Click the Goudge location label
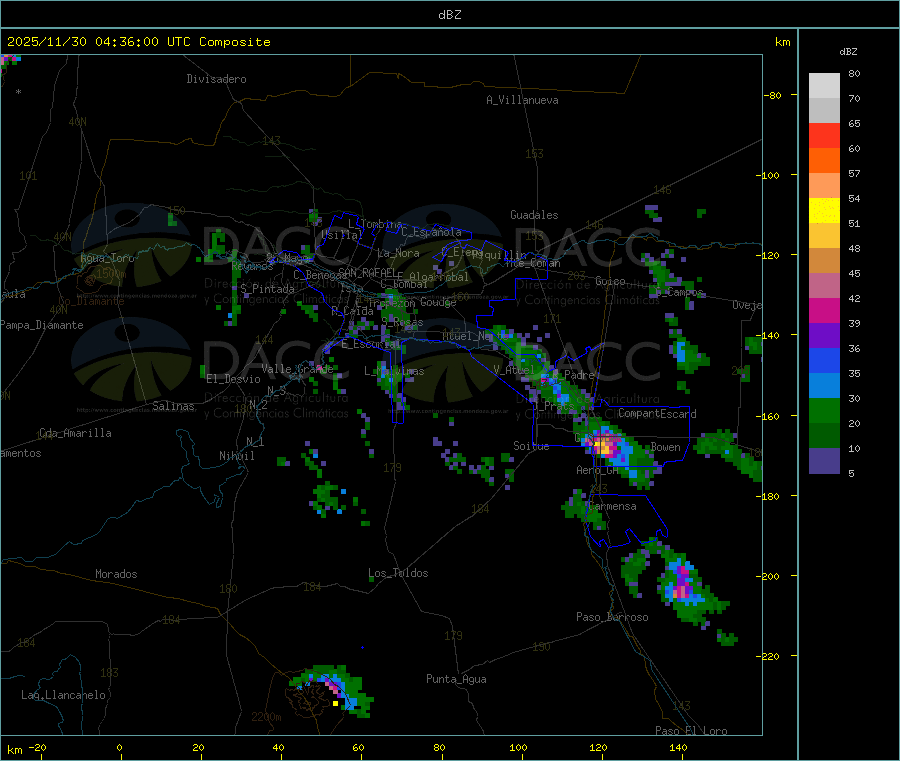The width and height of the screenshot is (900, 761). tap(438, 302)
